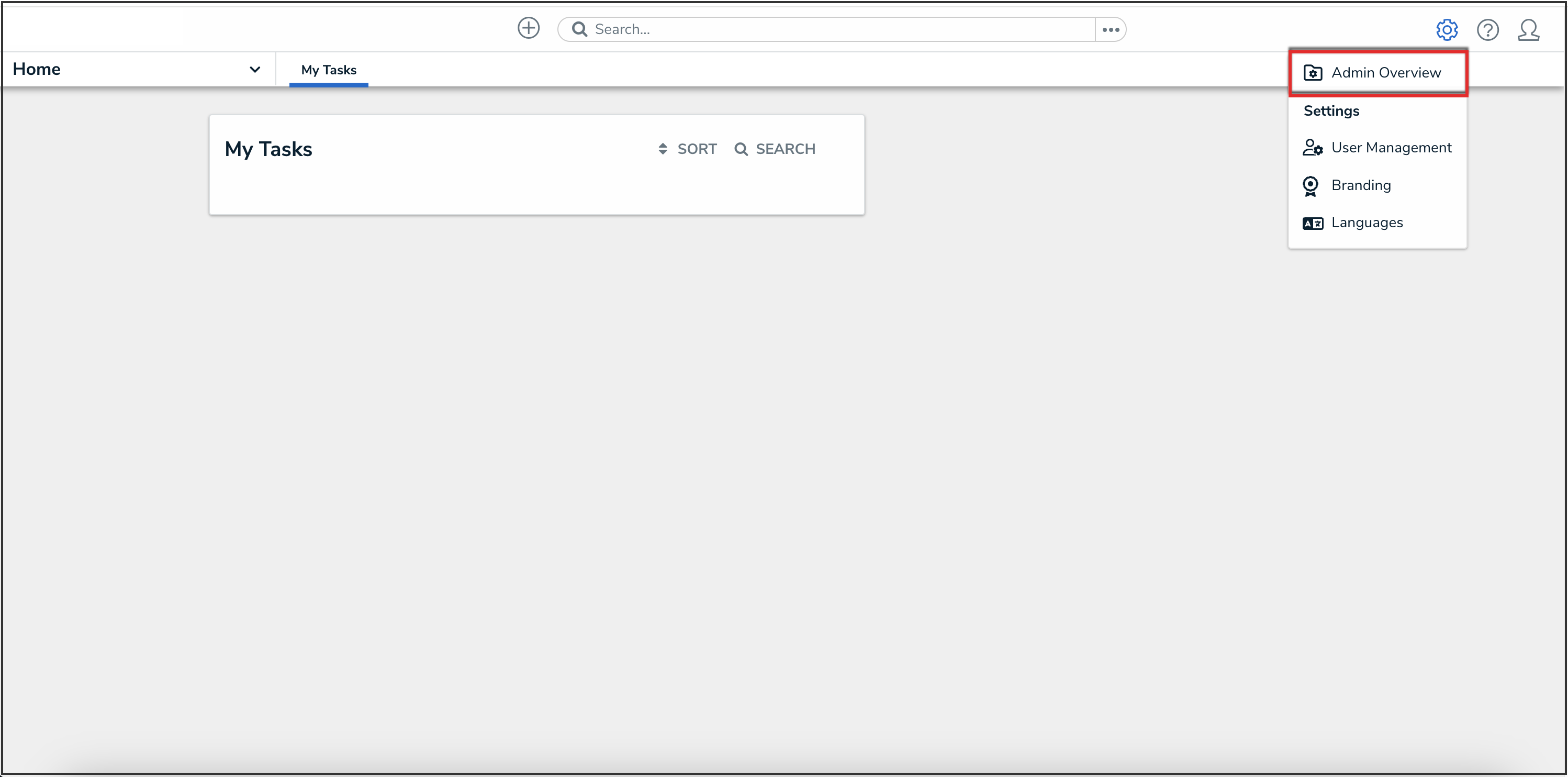Image resolution: width=1568 pixels, height=777 pixels.
Task: Click the search magnifier inside the search bar
Action: pyautogui.click(x=579, y=29)
